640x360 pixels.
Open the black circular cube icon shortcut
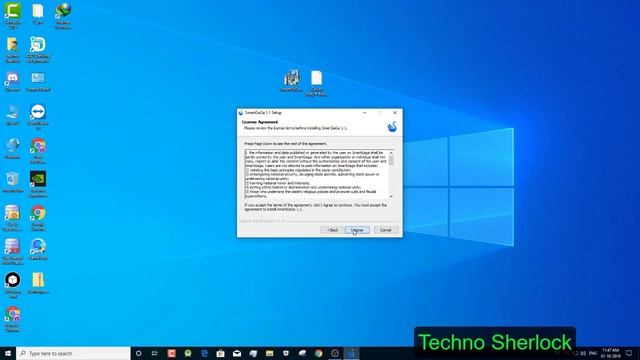(12, 284)
